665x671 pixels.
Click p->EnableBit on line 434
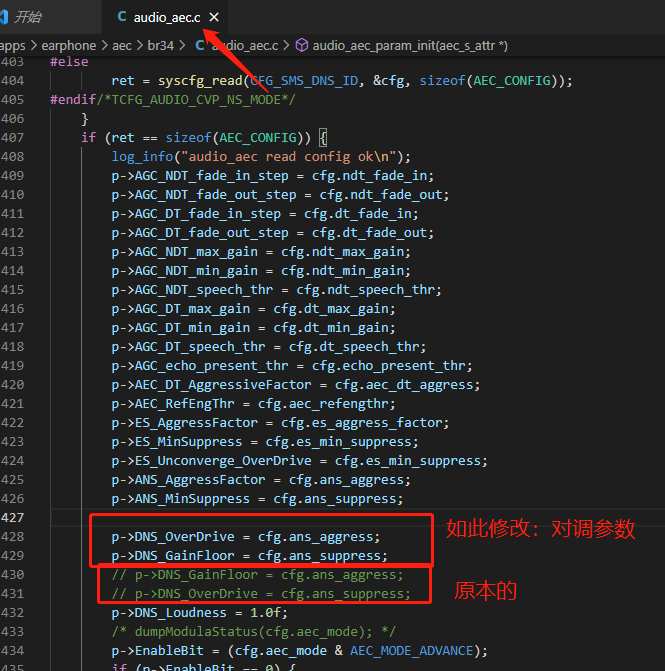coord(157,651)
